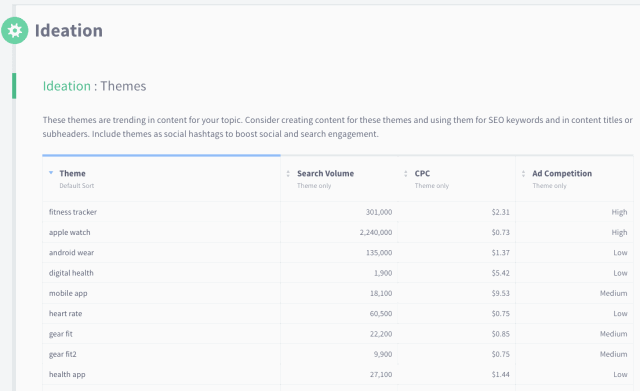Sort by the CPC sort arrows
The width and height of the screenshot is (640, 391).
point(406,174)
